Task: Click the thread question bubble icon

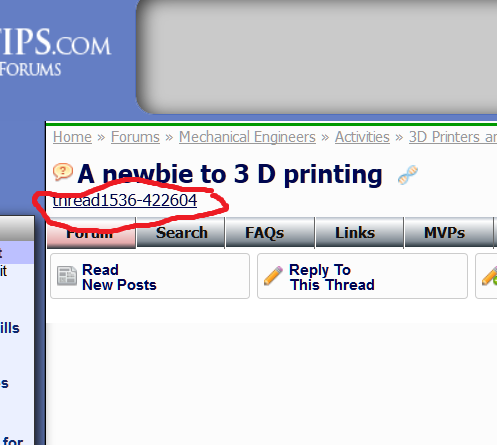Action: coord(63,172)
